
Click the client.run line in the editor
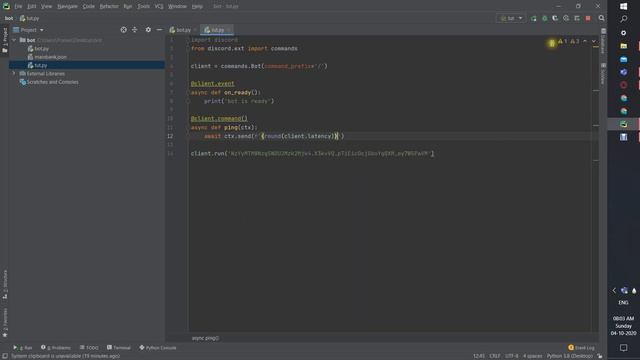point(312,153)
